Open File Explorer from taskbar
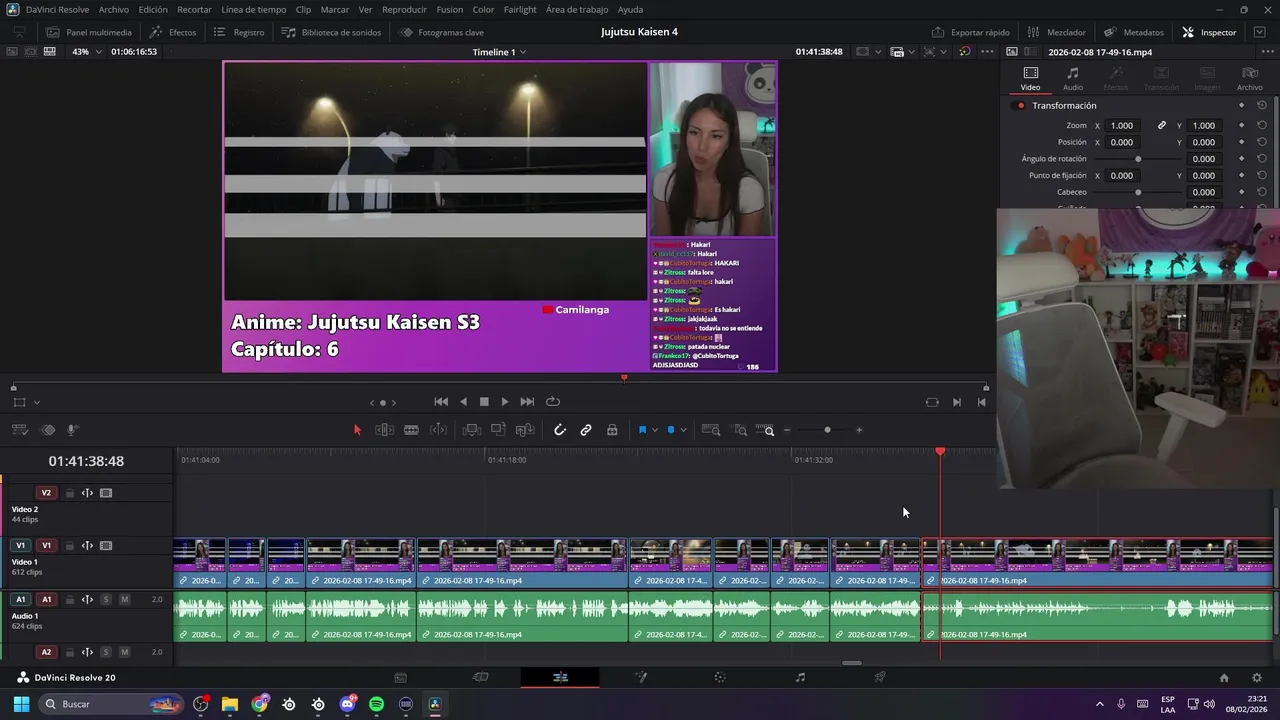The width and height of the screenshot is (1280, 720). click(x=230, y=704)
